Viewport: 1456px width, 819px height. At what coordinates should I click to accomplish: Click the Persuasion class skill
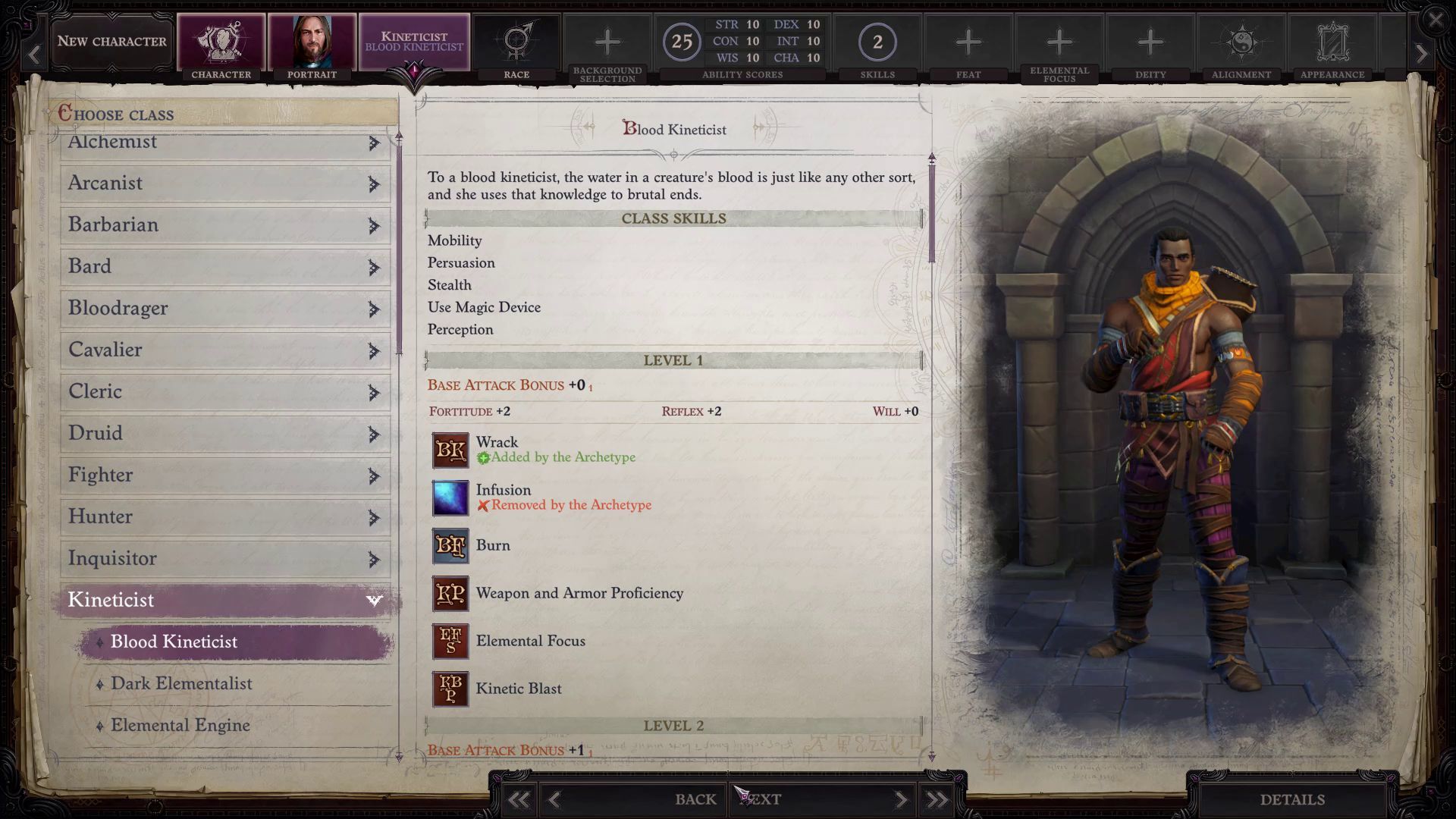(461, 263)
